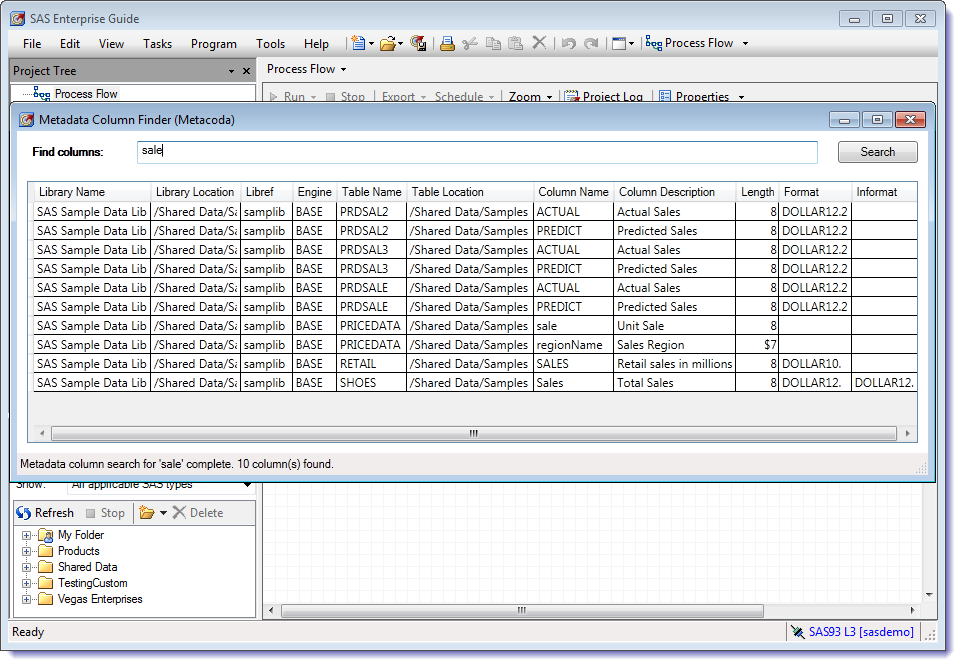Open the File menu
The image size is (961, 666).
click(32, 44)
